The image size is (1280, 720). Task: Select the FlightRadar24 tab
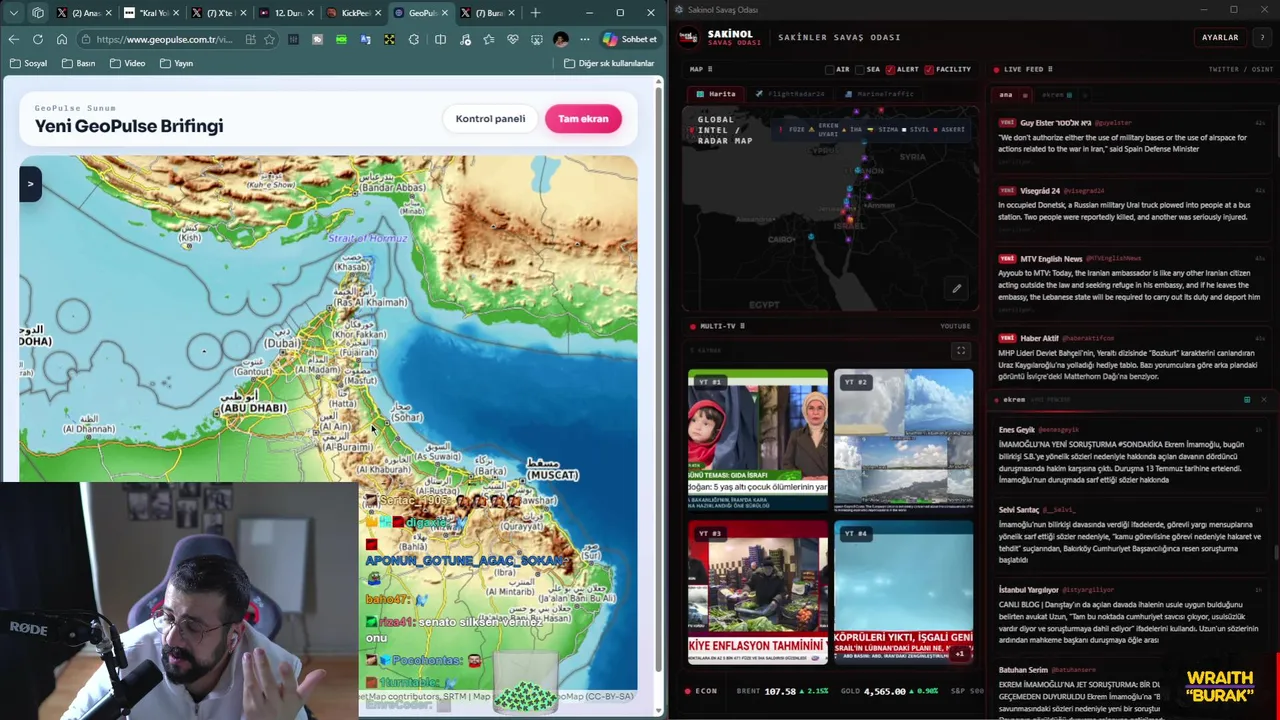[x=790, y=94]
